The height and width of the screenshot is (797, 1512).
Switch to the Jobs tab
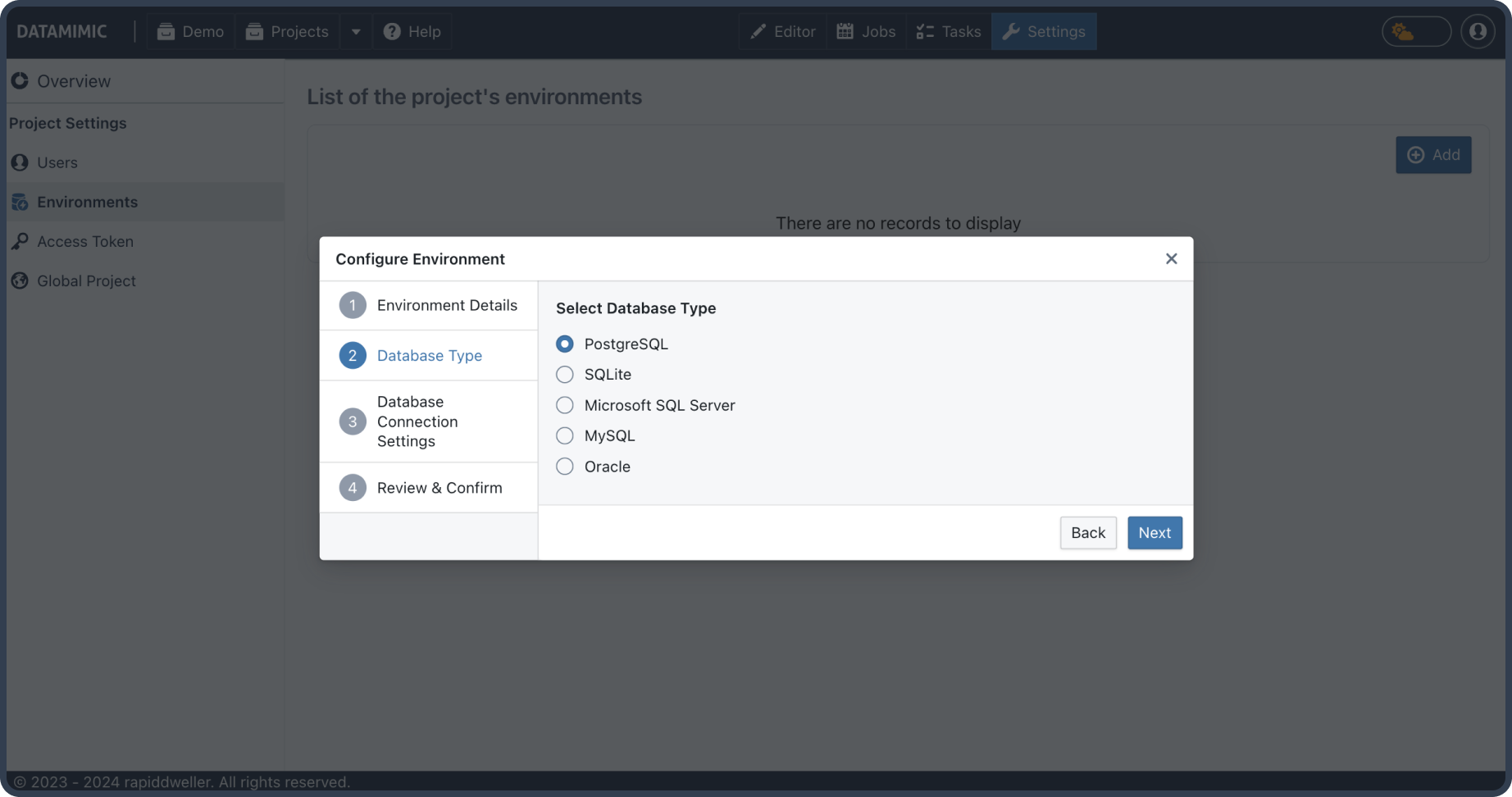[866, 31]
